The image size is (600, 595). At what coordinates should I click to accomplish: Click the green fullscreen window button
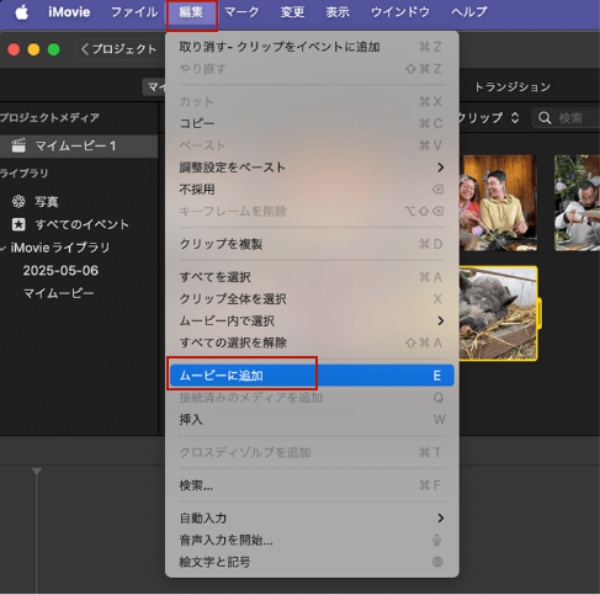[54, 49]
